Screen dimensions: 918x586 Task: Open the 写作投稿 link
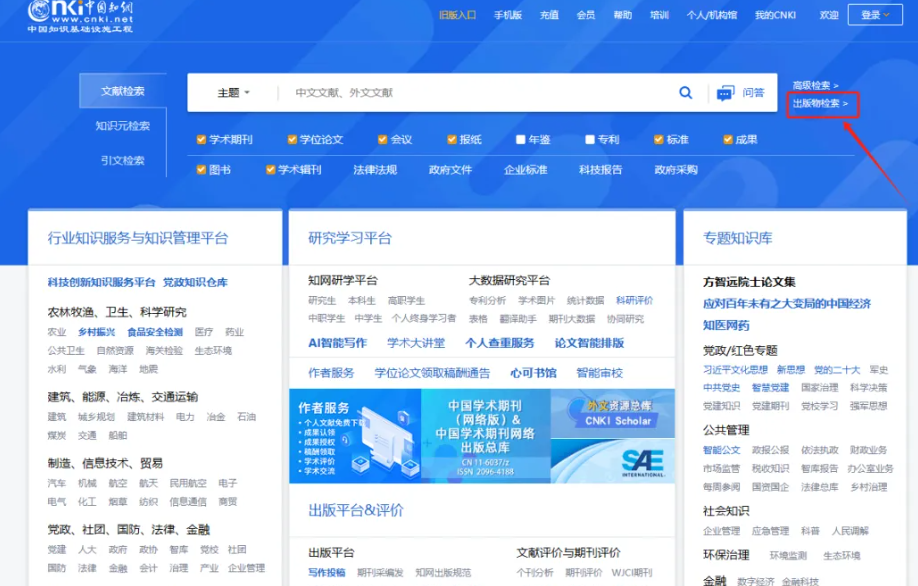pos(327,573)
